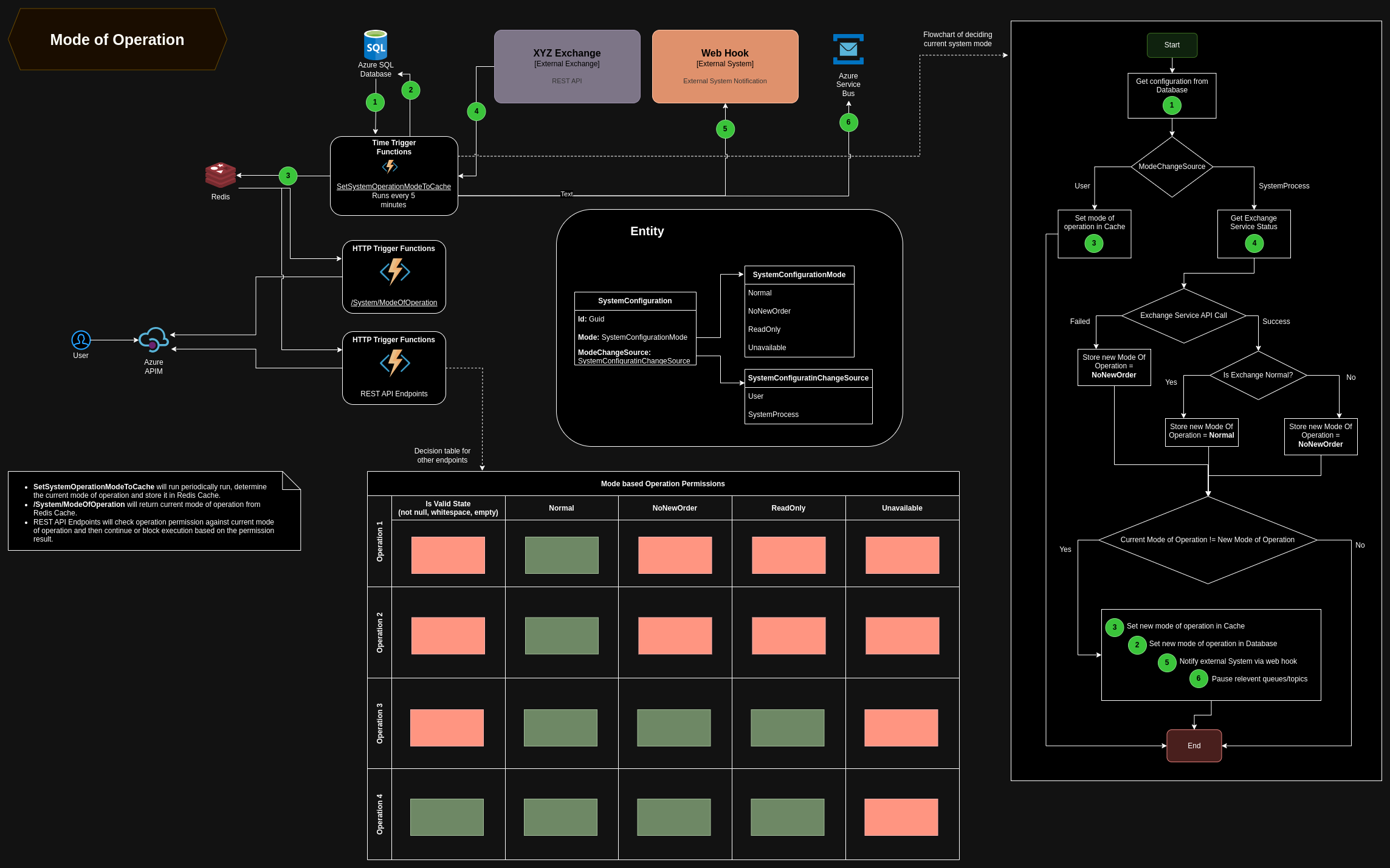The height and width of the screenshot is (868, 1390).
Task: Click the green Start node in flowchart
Action: tap(1171, 45)
